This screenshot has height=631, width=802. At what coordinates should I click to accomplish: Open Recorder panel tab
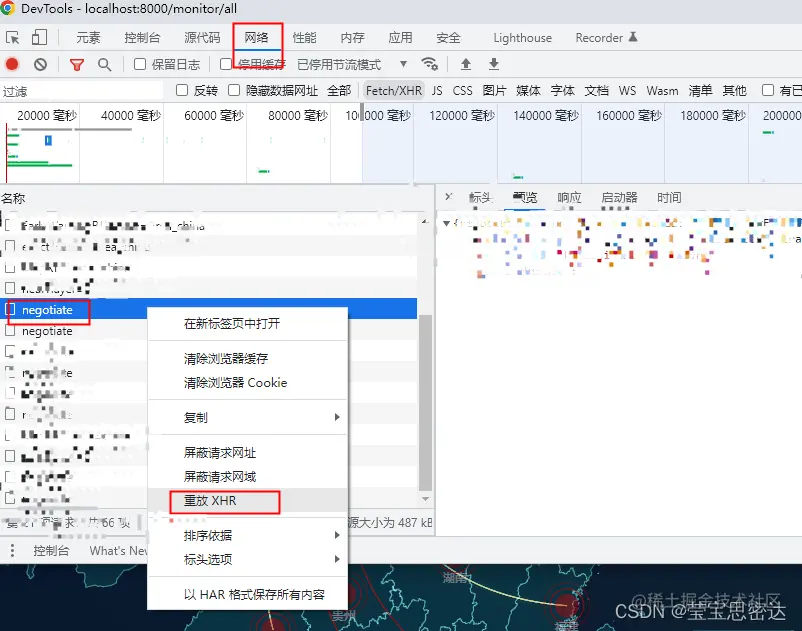(599, 38)
